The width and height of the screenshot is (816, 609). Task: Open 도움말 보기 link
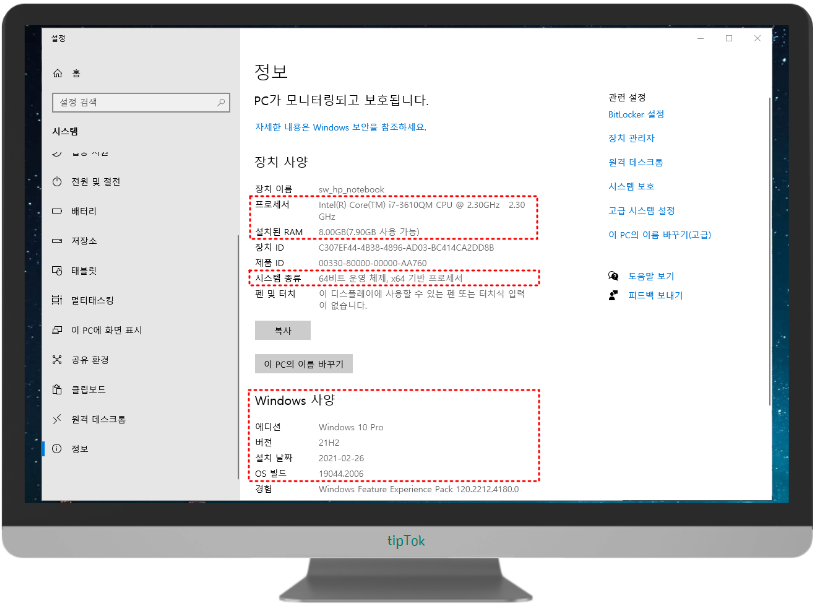pos(651,276)
